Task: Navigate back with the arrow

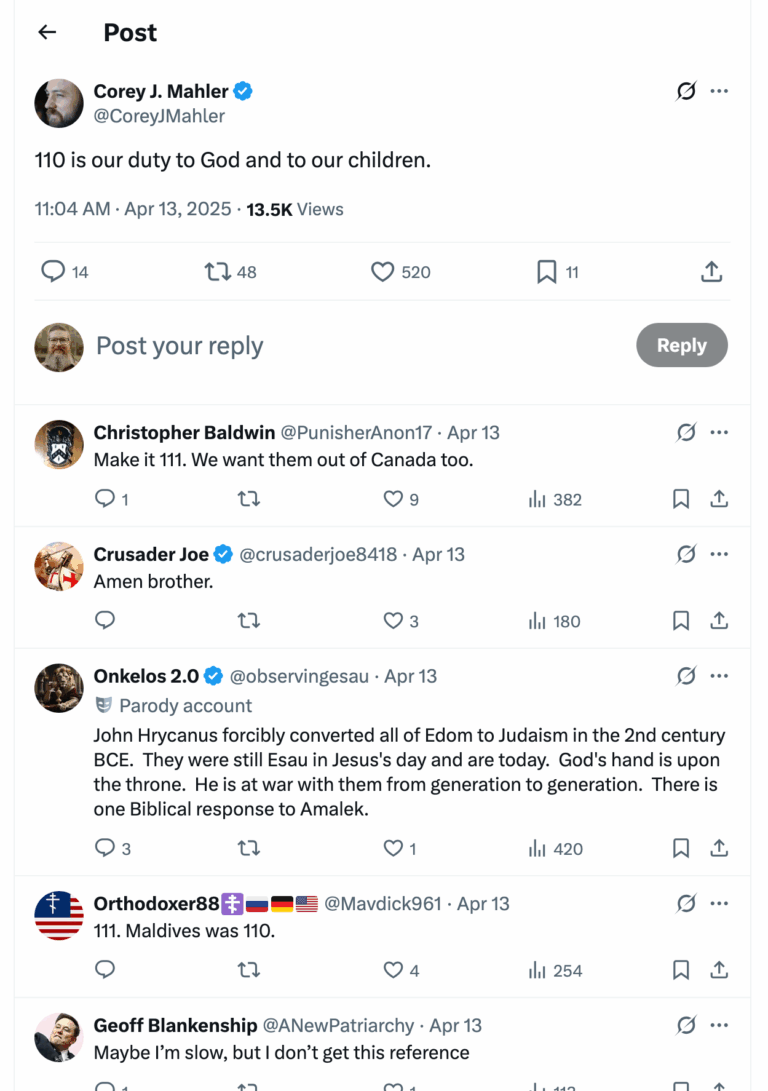Action: coord(47,32)
